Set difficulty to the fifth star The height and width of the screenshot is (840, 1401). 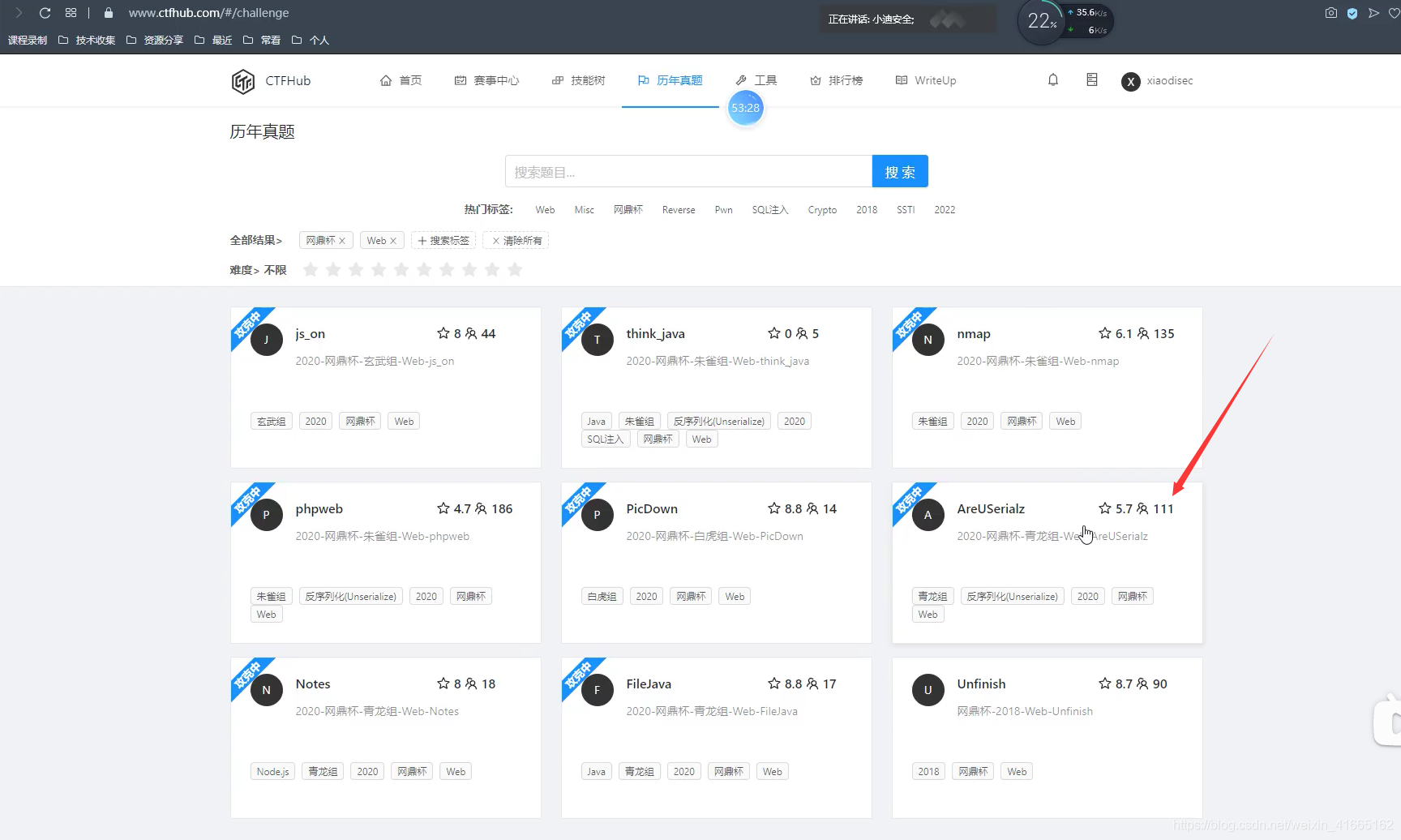click(x=401, y=270)
